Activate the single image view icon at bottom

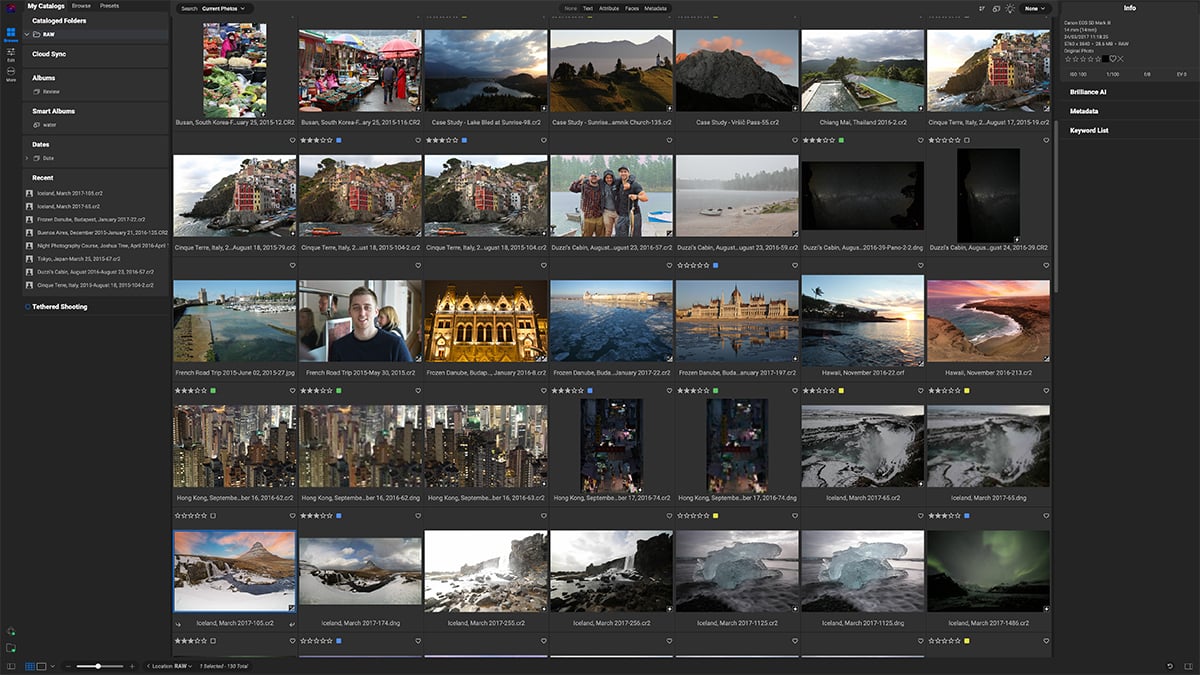tap(42, 667)
